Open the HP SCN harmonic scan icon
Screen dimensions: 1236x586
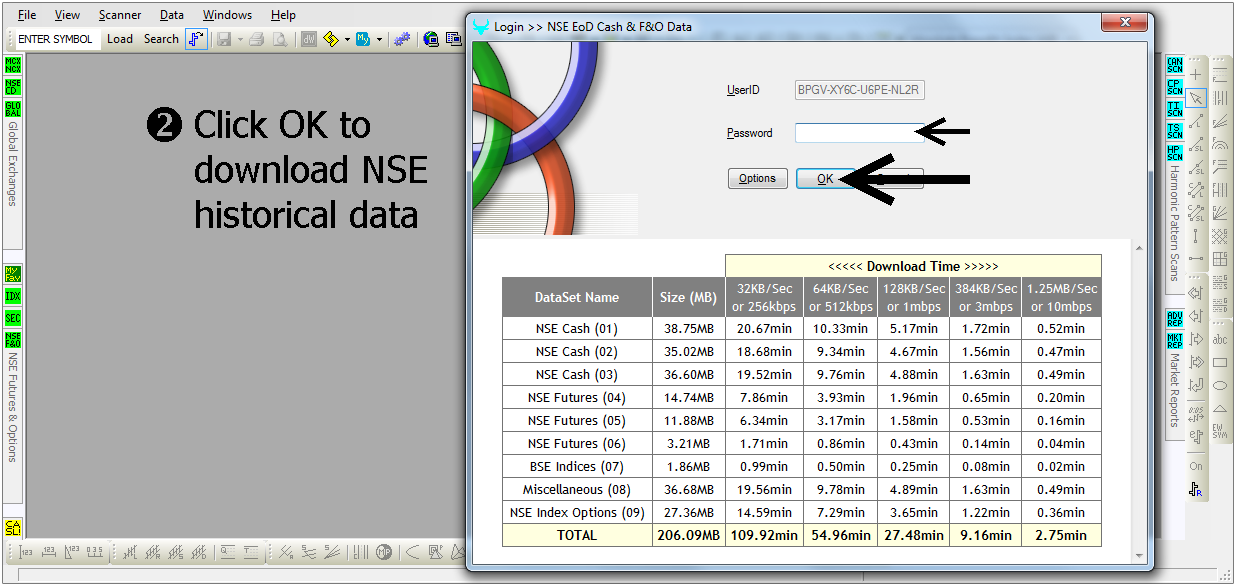pyautogui.click(x=1175, y=153)
